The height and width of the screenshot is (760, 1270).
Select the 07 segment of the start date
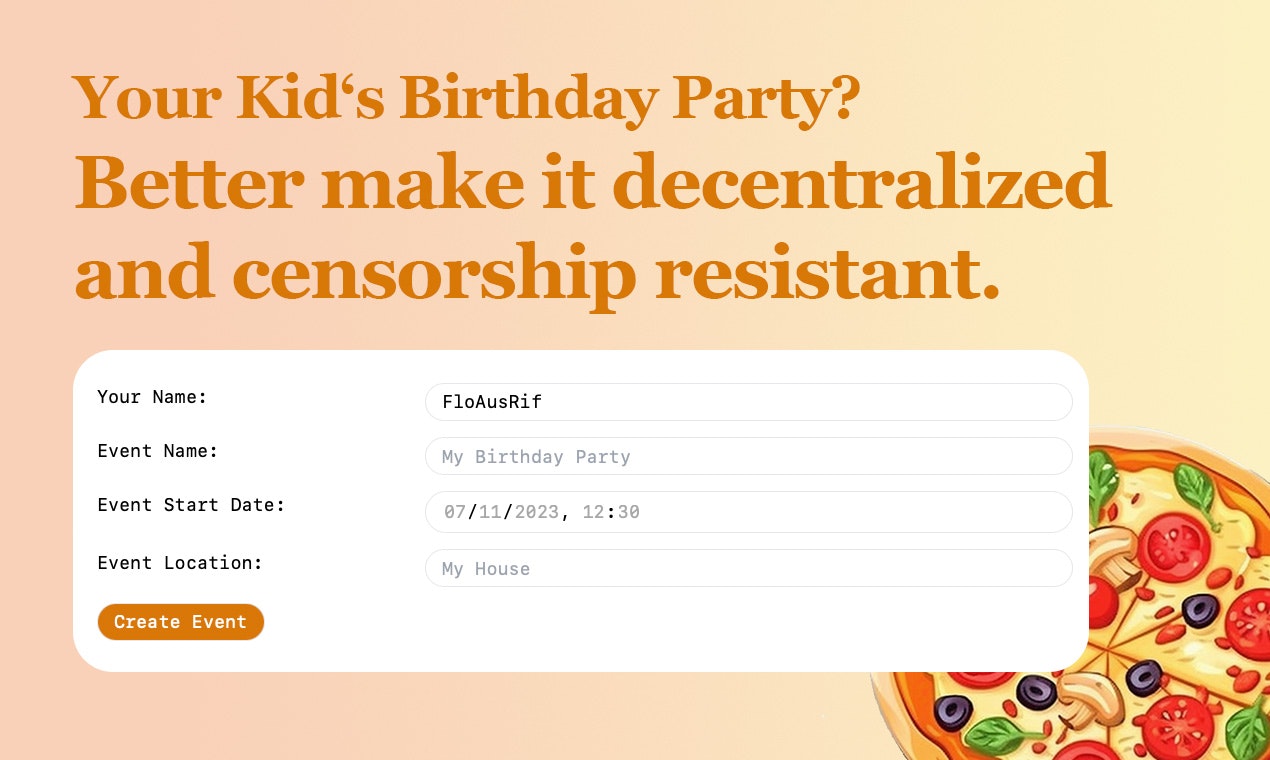coord(455,512)
